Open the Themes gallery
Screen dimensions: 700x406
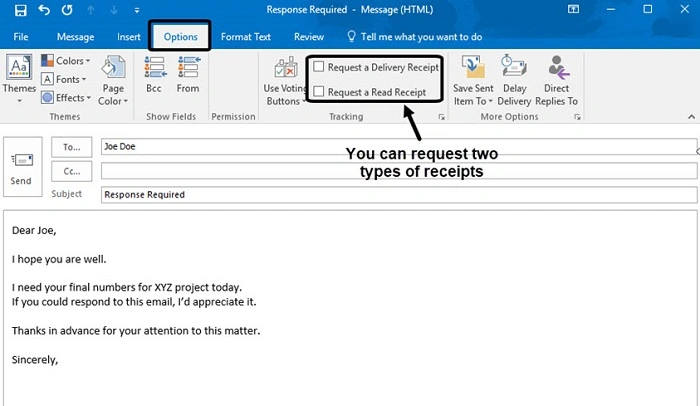[19, 79]
